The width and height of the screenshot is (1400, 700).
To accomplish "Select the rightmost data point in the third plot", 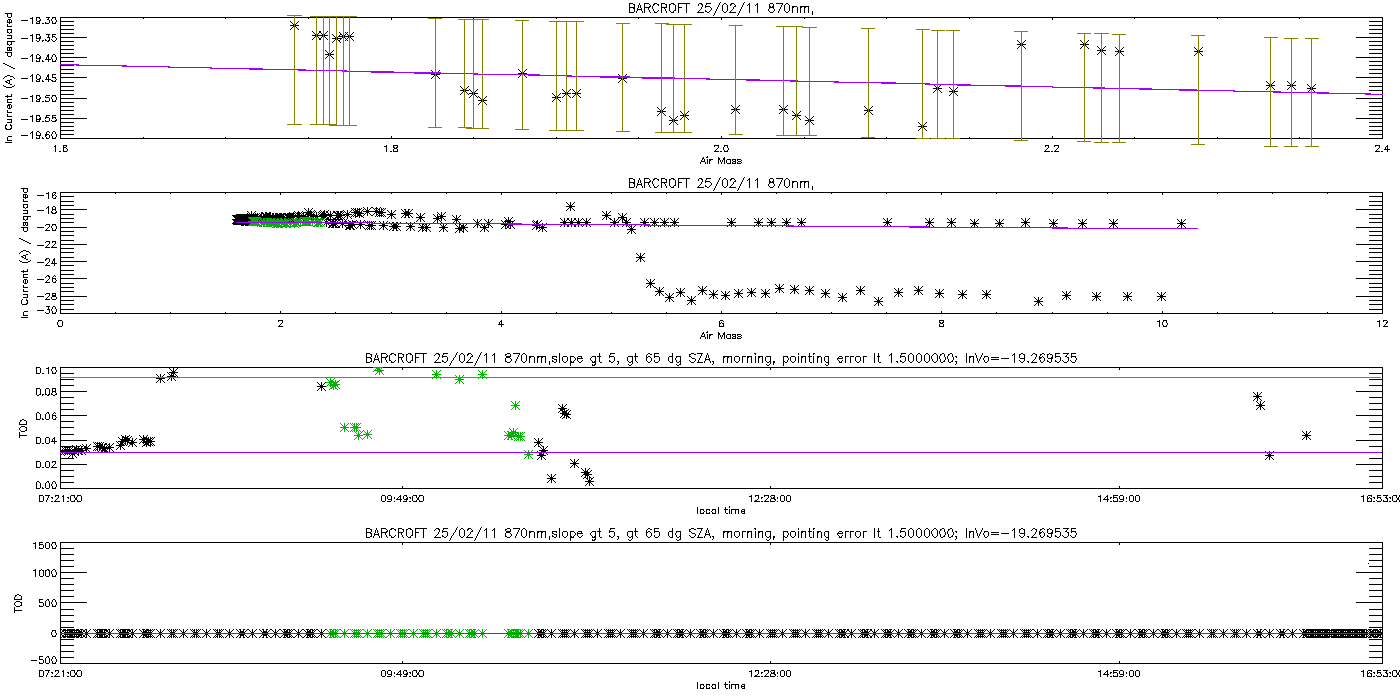I will tap(1306, 435).
